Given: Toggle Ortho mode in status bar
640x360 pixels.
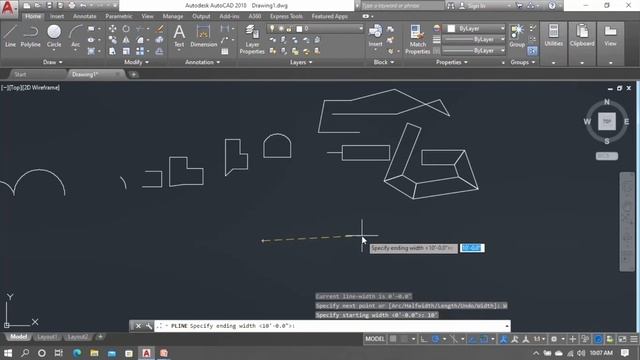Looking at the screenshot, I should pos(424,339).
